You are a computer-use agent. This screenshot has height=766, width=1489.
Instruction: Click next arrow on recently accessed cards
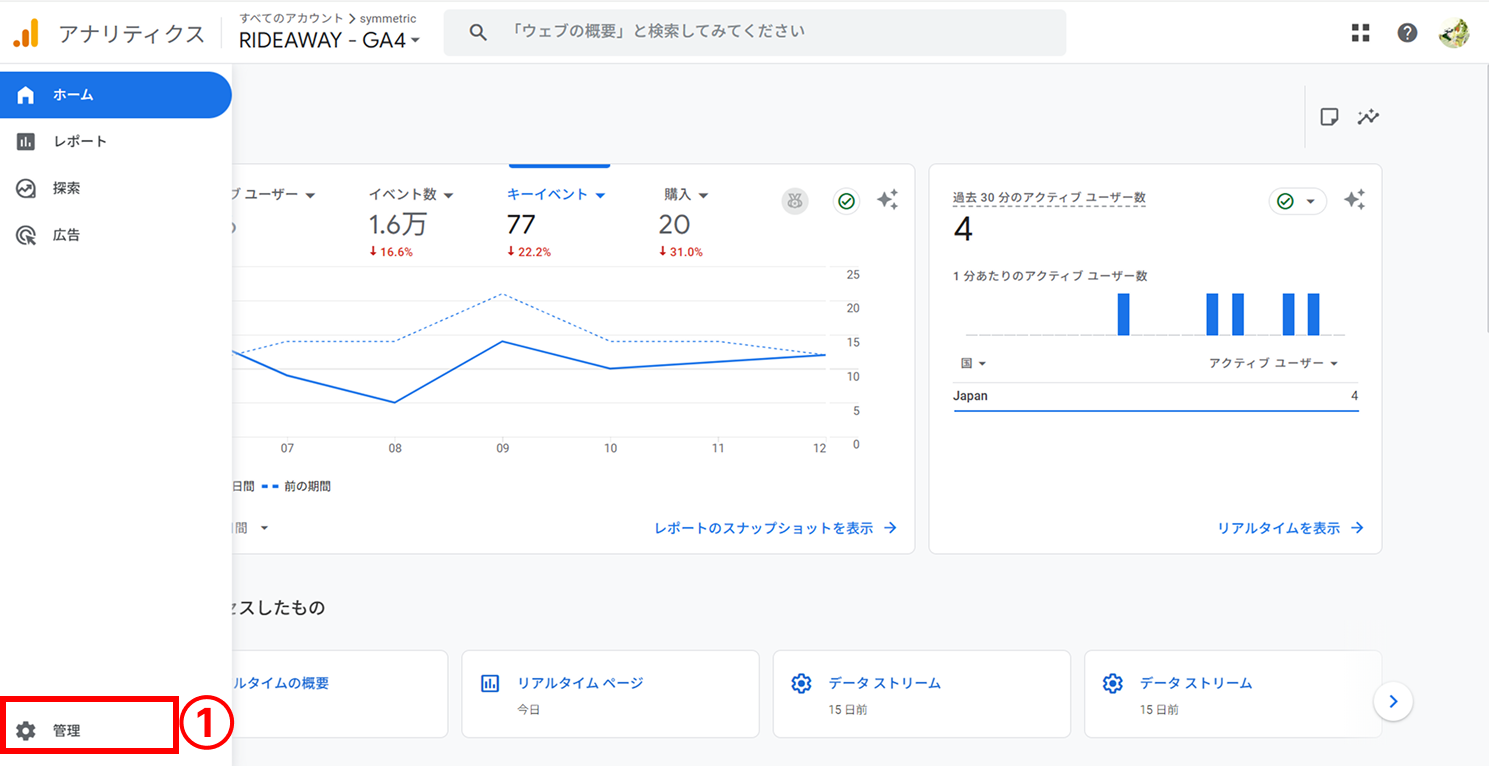point(1393,701)
